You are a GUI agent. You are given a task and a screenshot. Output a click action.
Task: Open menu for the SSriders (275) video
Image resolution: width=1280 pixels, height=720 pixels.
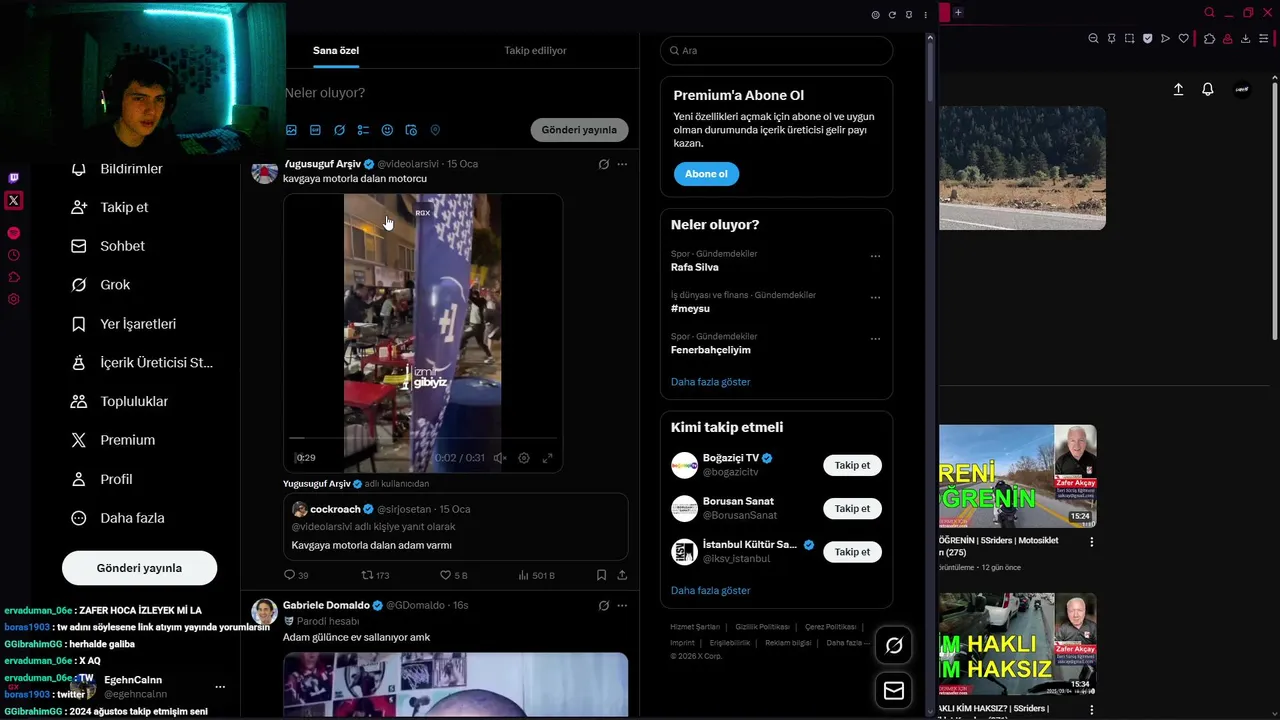pyautogui.click(x=1092, y=542)
